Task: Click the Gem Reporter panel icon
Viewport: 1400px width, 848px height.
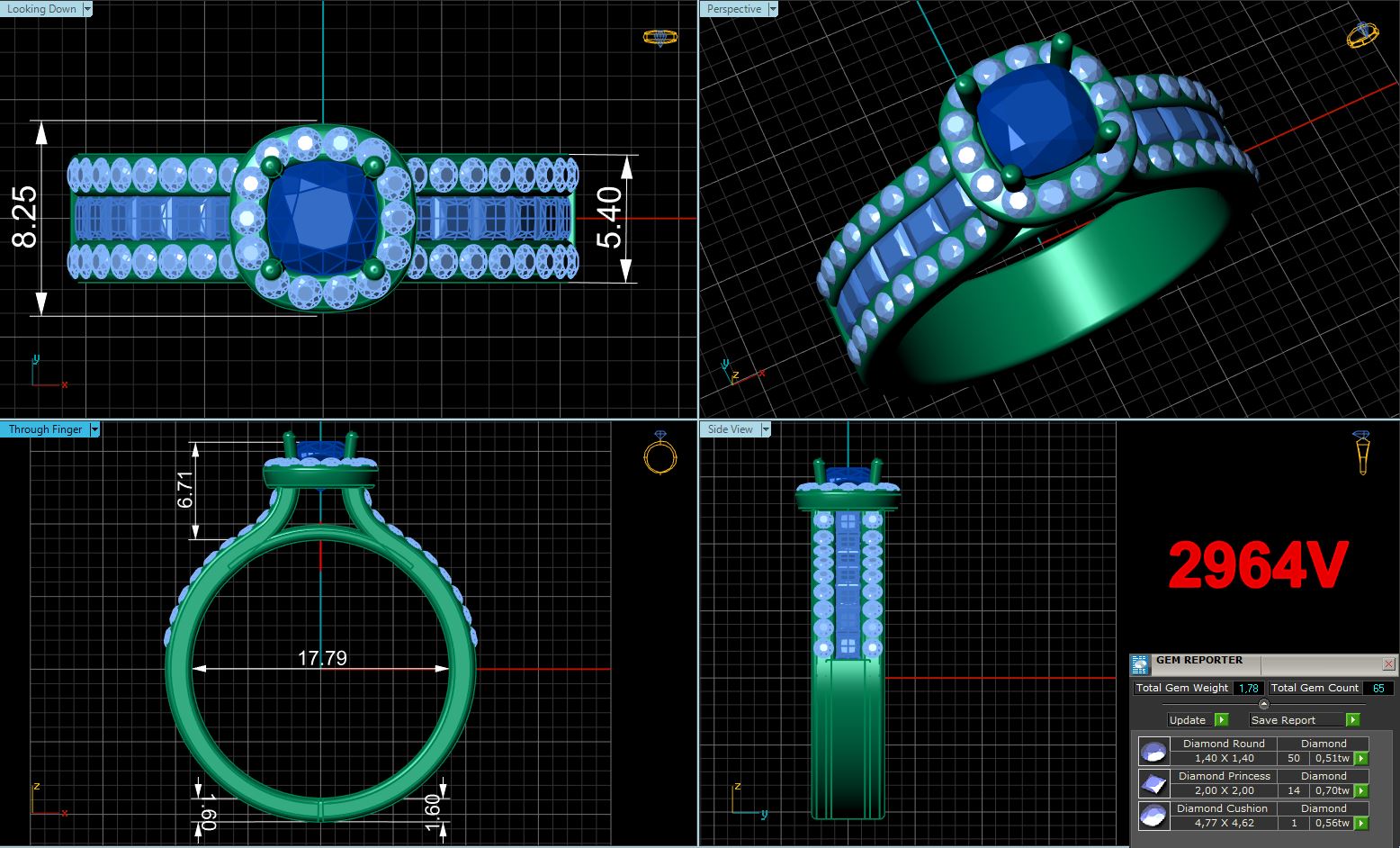Action: tap(1140, 664)
